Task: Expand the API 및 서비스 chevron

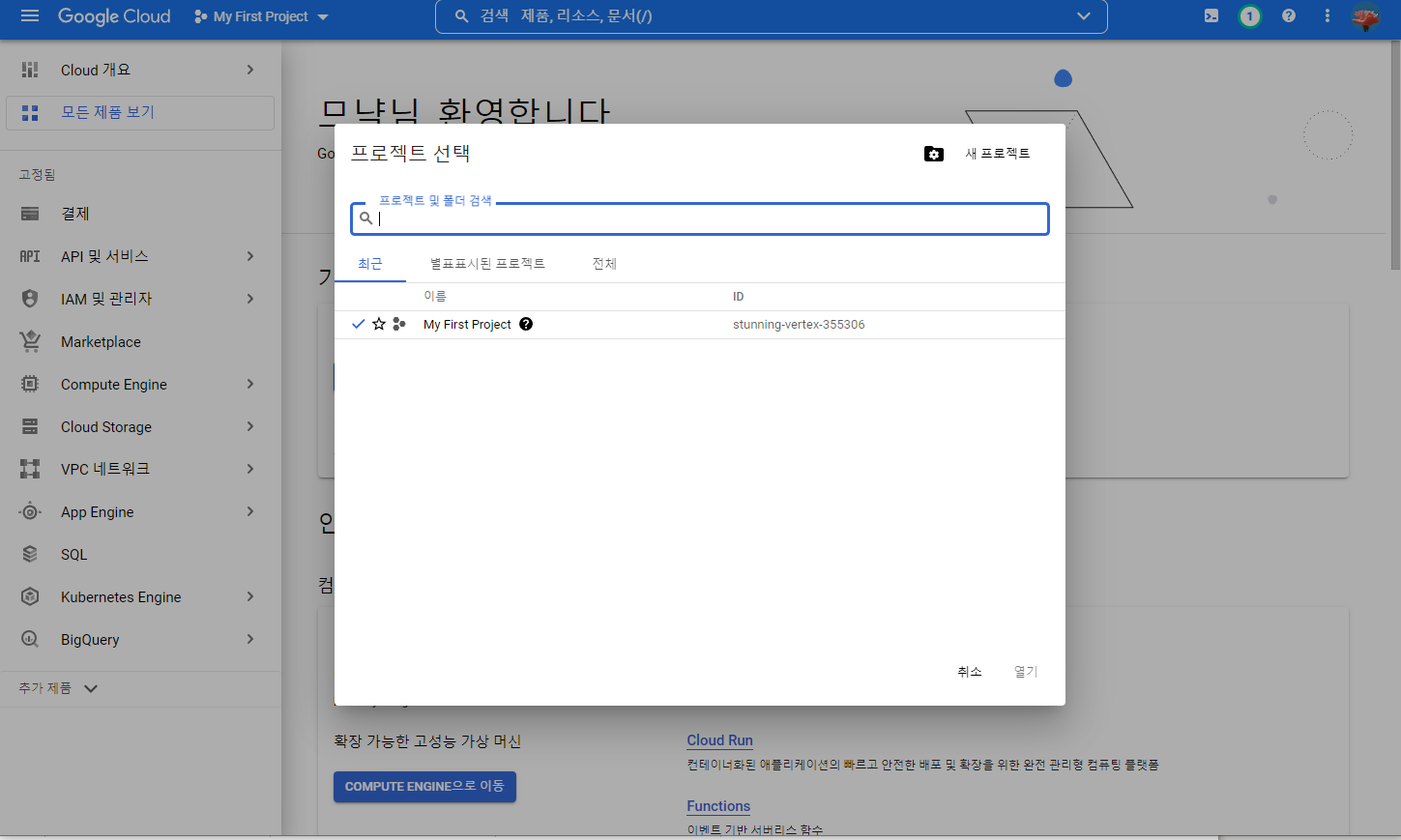Action: click(x=250, y=256)
